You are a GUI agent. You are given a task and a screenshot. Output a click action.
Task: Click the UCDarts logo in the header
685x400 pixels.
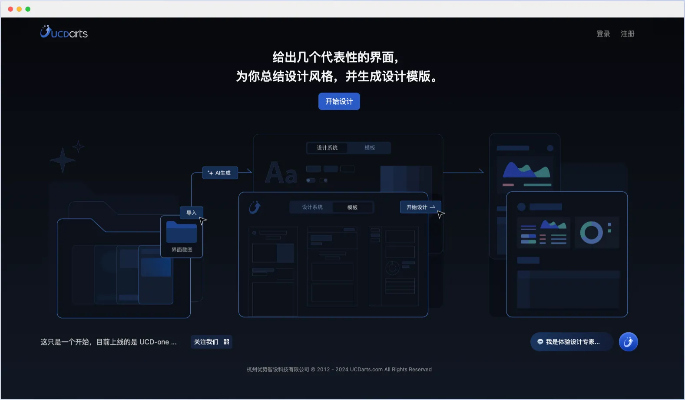(64, 33)
